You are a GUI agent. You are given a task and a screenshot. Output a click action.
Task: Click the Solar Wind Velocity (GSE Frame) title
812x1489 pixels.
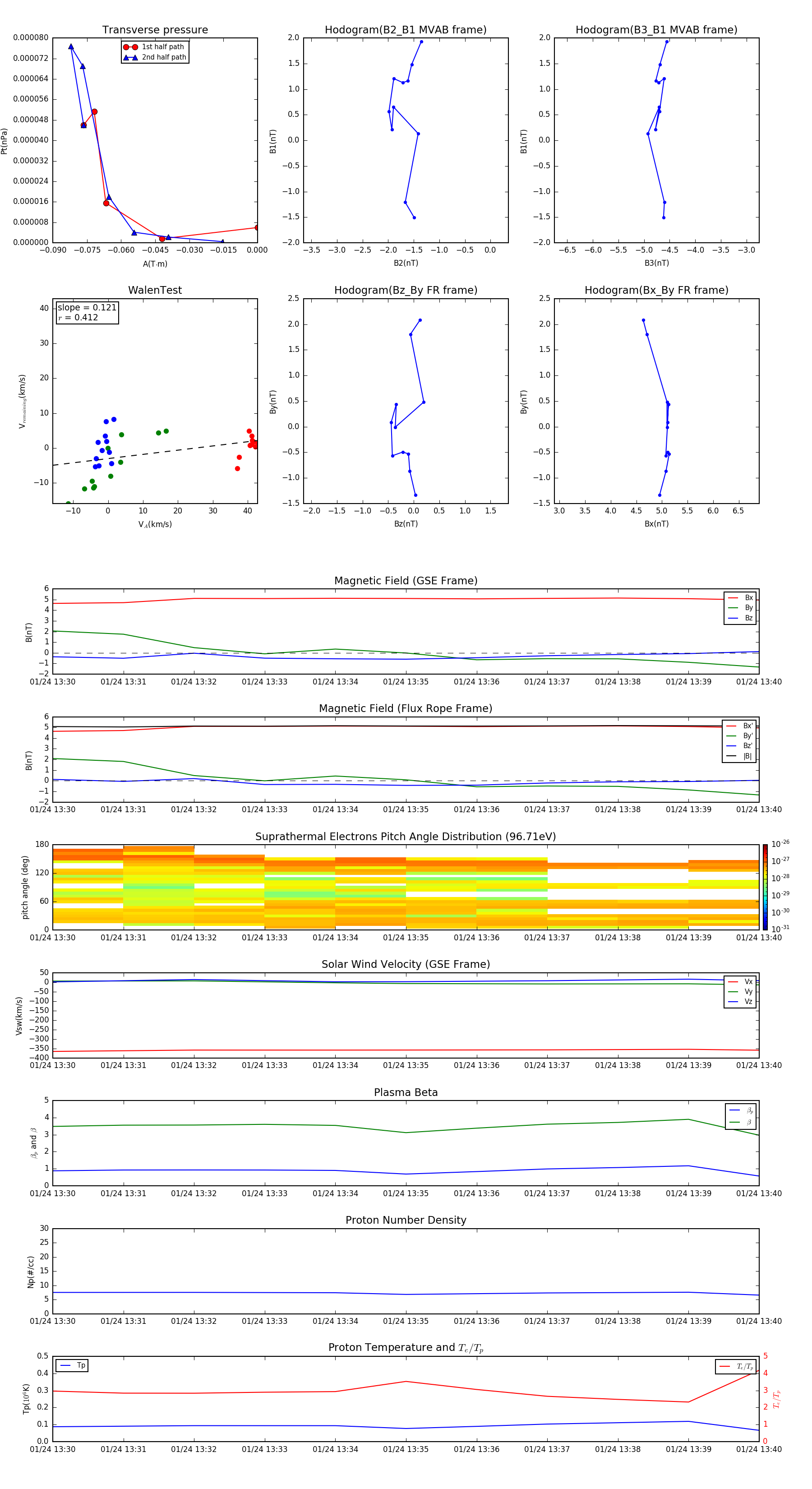point(406,964)
